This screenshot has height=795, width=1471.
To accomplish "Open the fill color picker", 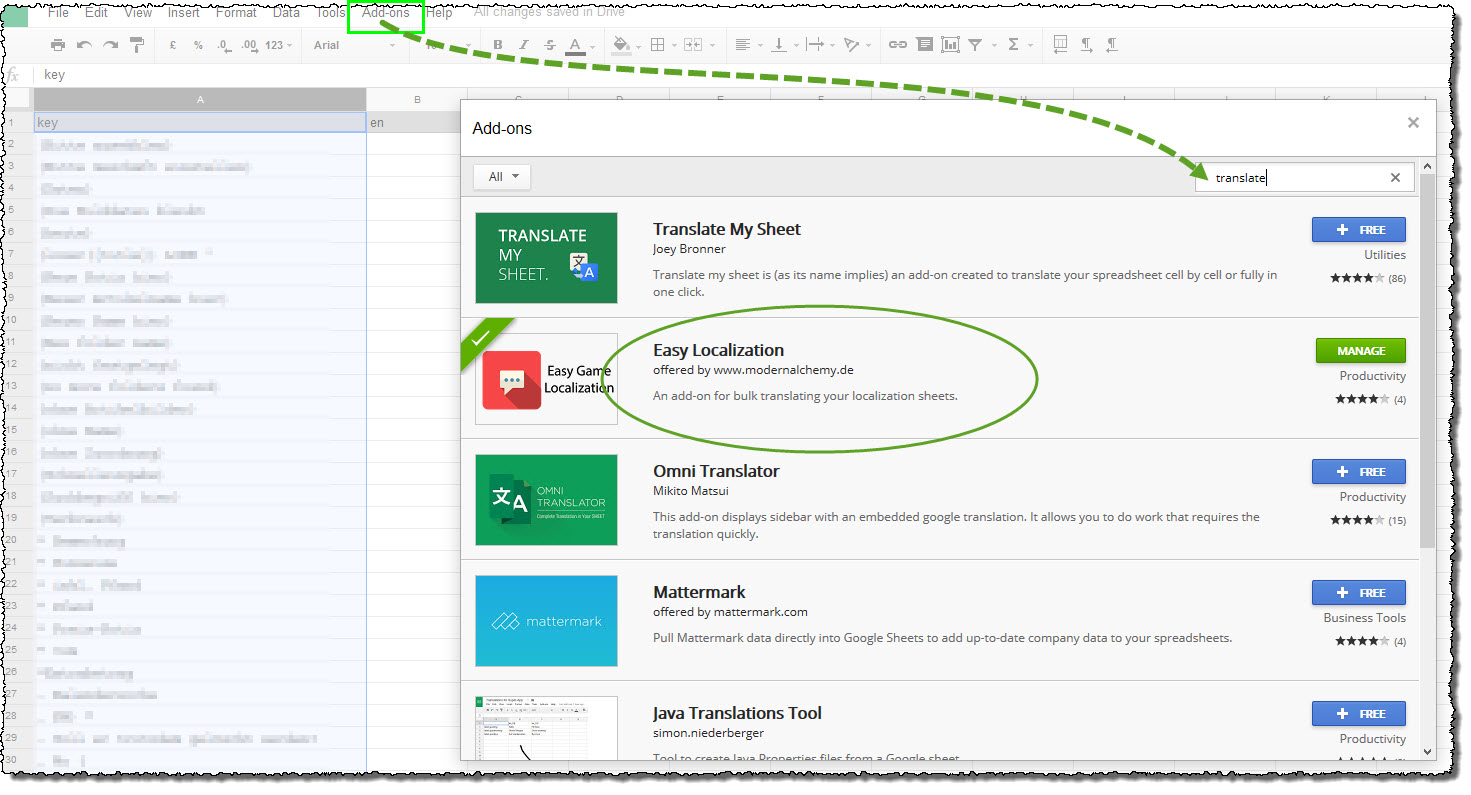I will pyautogui.click(x=623, y=45).
